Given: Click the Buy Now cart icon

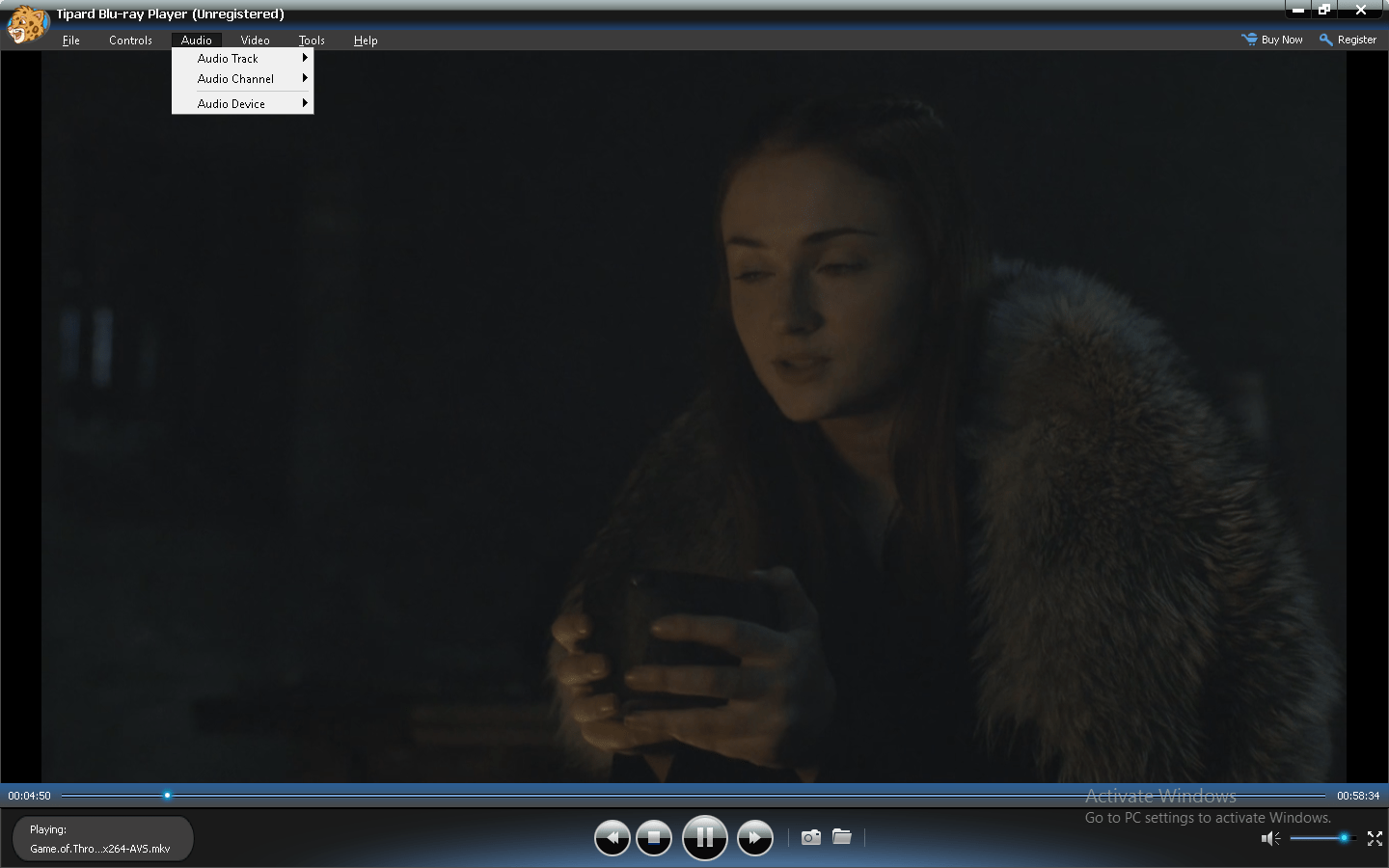Looking at the screenshot, I should [x=1249, y=40].
